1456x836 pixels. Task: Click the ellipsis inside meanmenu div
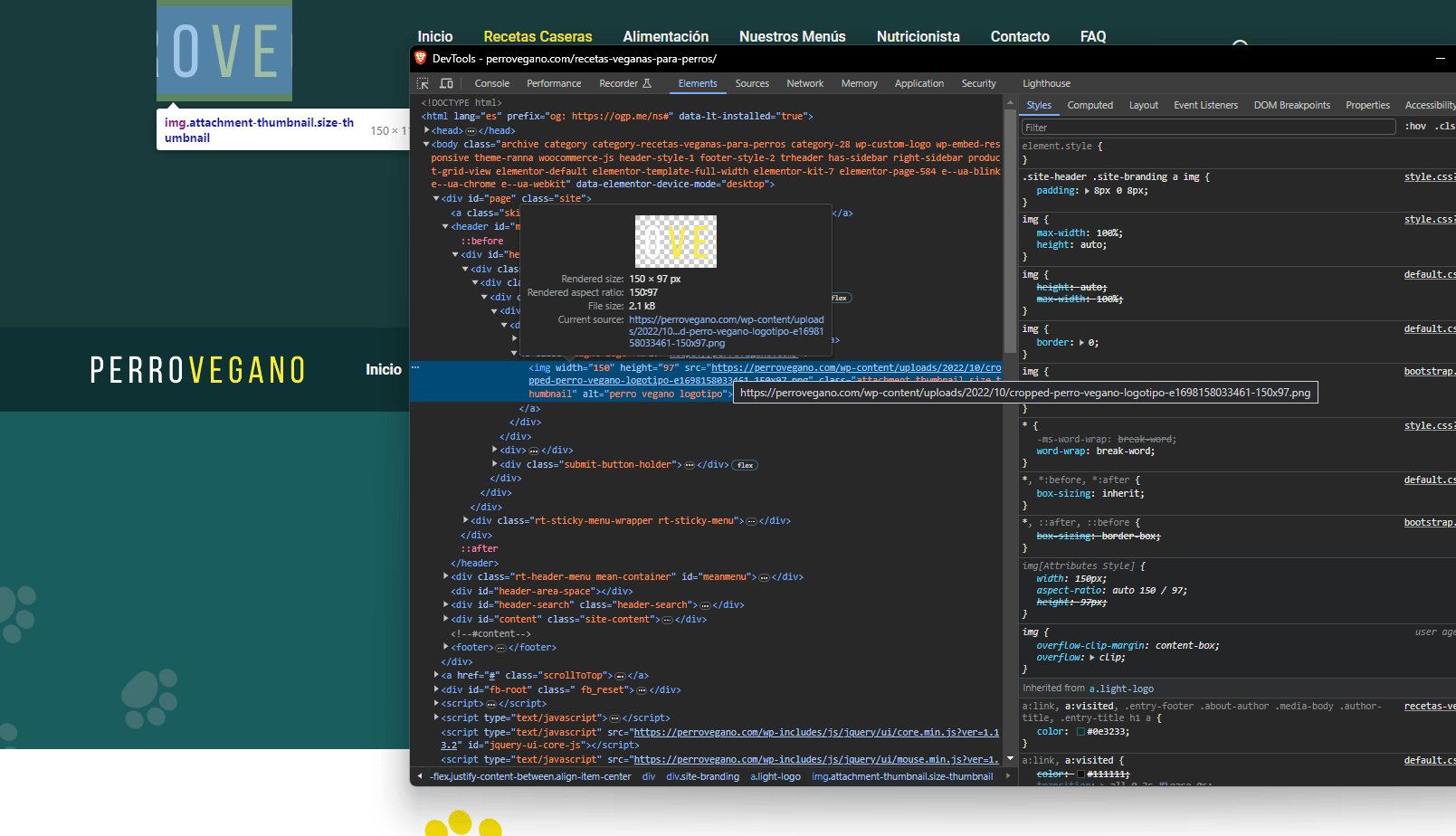765,577
